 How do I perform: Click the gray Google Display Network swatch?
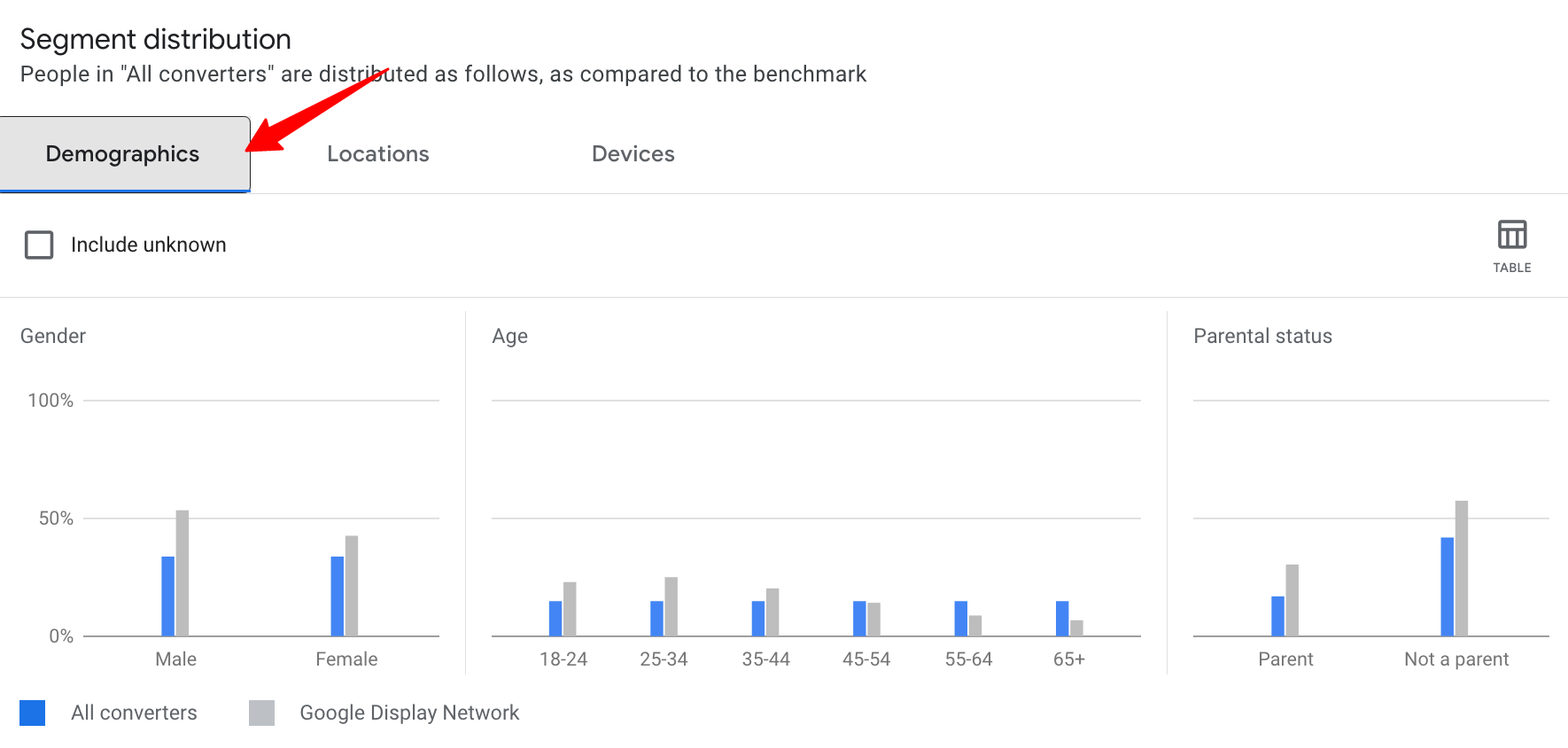point(261,713)
